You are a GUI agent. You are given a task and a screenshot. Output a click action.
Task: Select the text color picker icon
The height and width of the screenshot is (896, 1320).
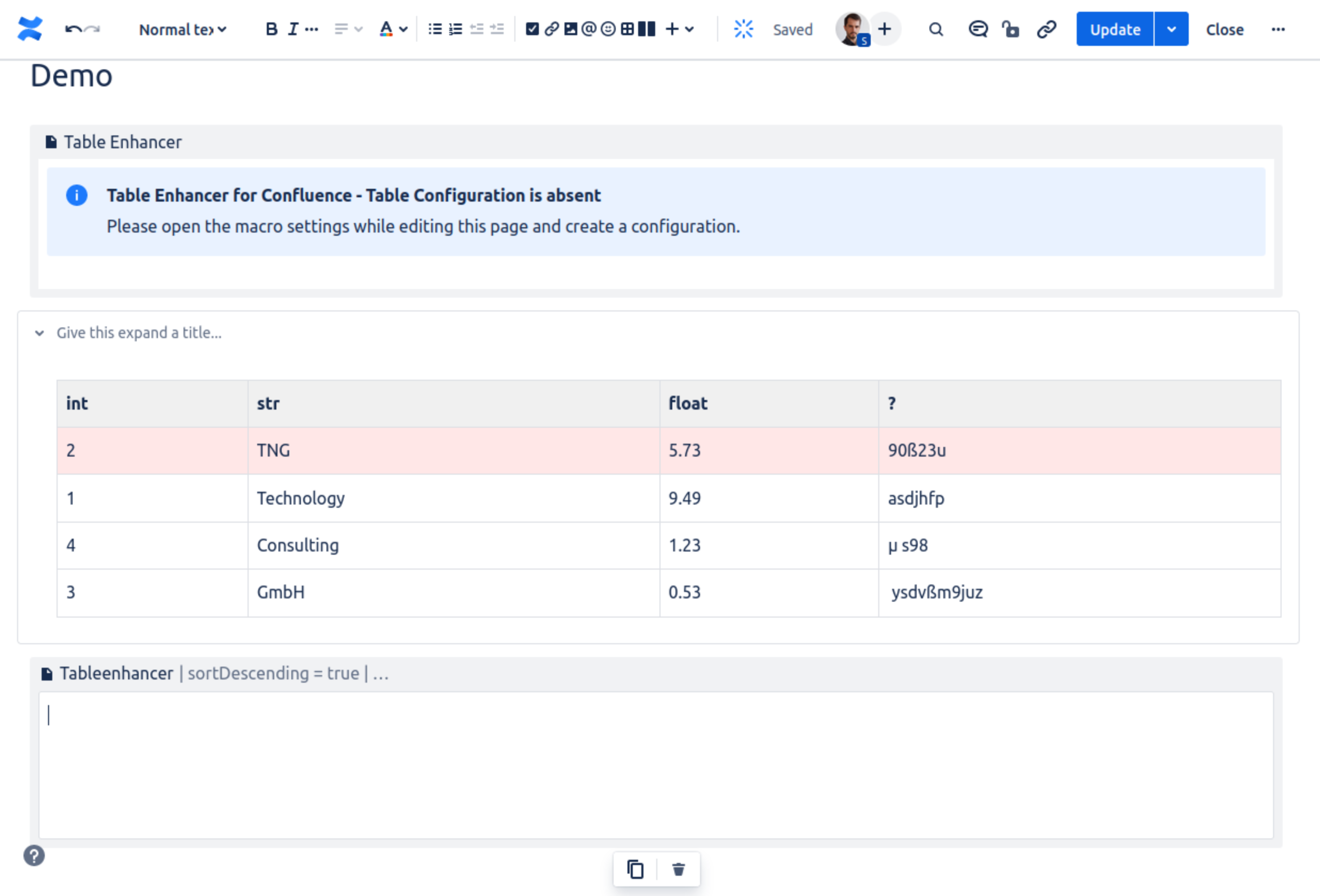tap(385, 29)
